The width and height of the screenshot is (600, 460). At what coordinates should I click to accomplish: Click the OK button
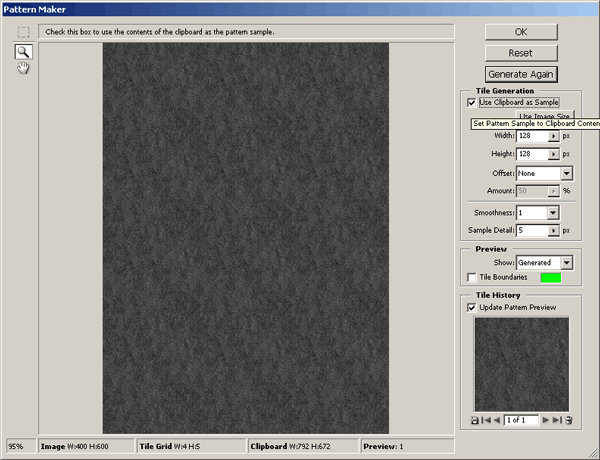point(520,32)
